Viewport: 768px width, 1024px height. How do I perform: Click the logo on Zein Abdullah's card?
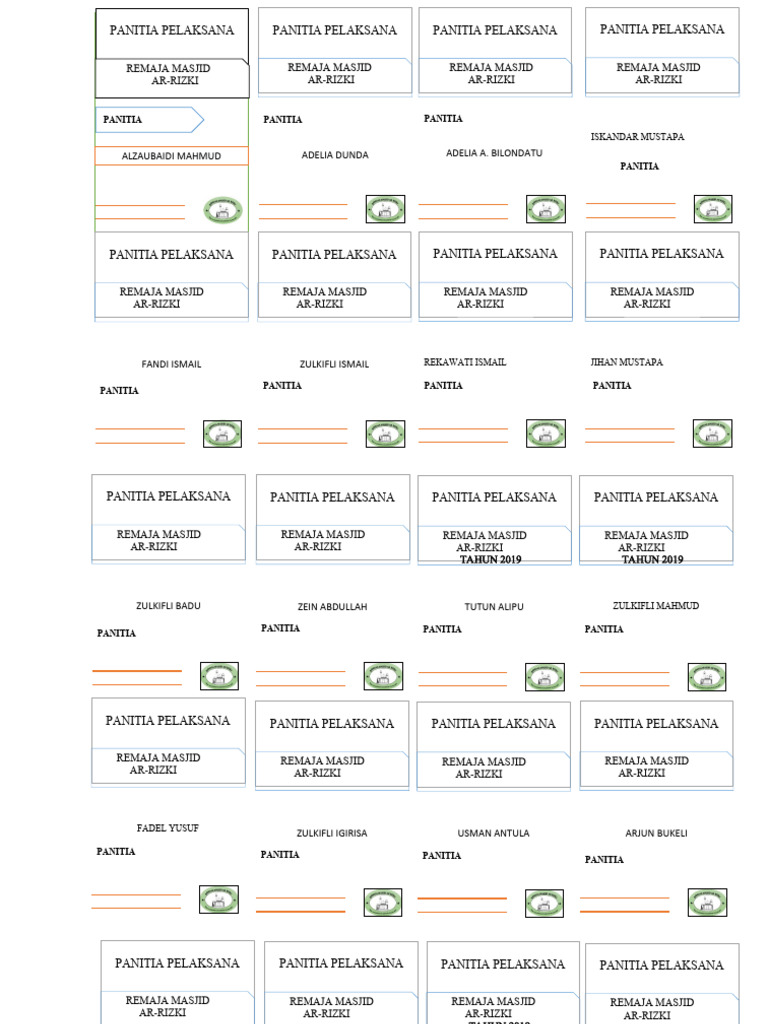point(382,676)
